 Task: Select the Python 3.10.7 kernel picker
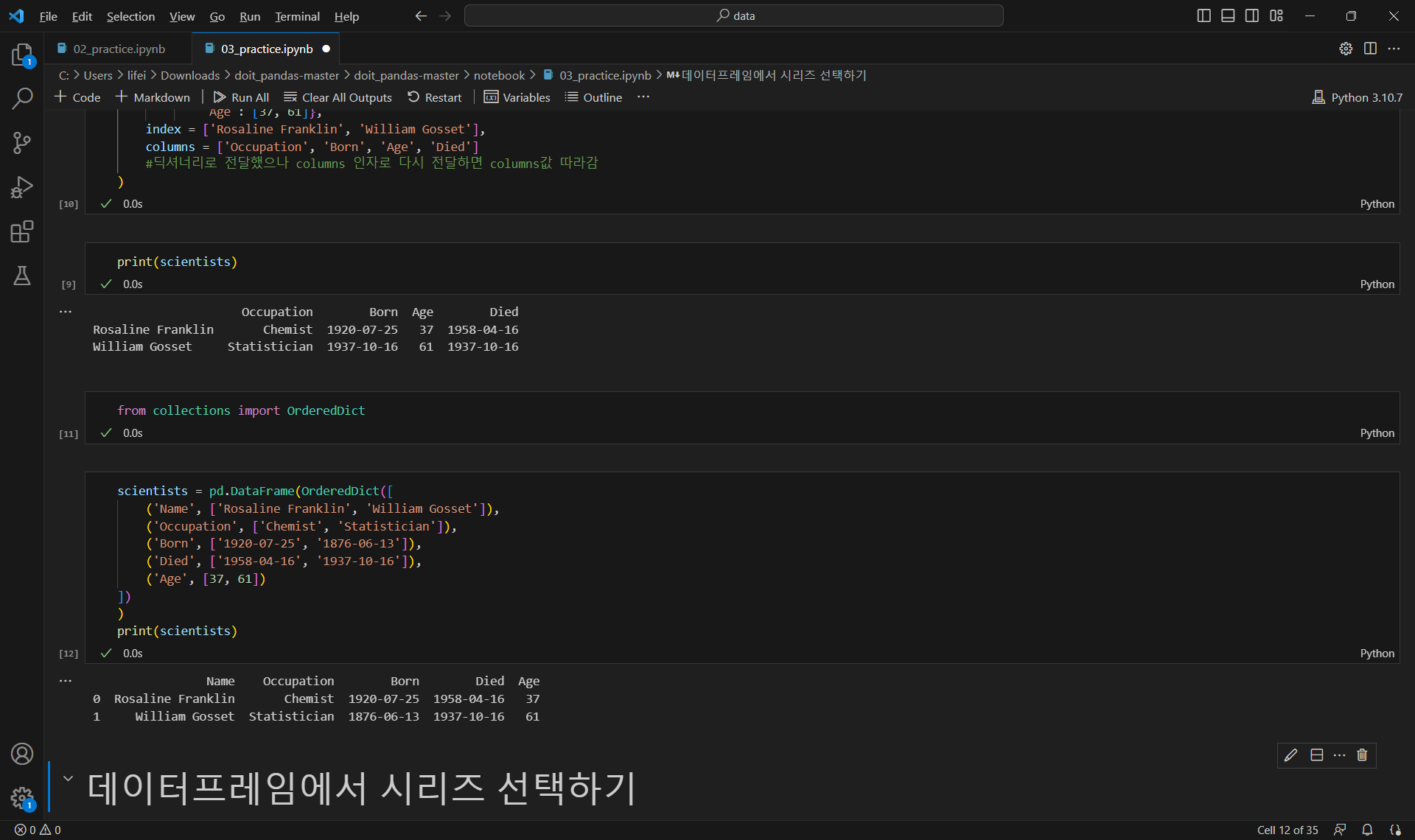tap(1357, 97)
